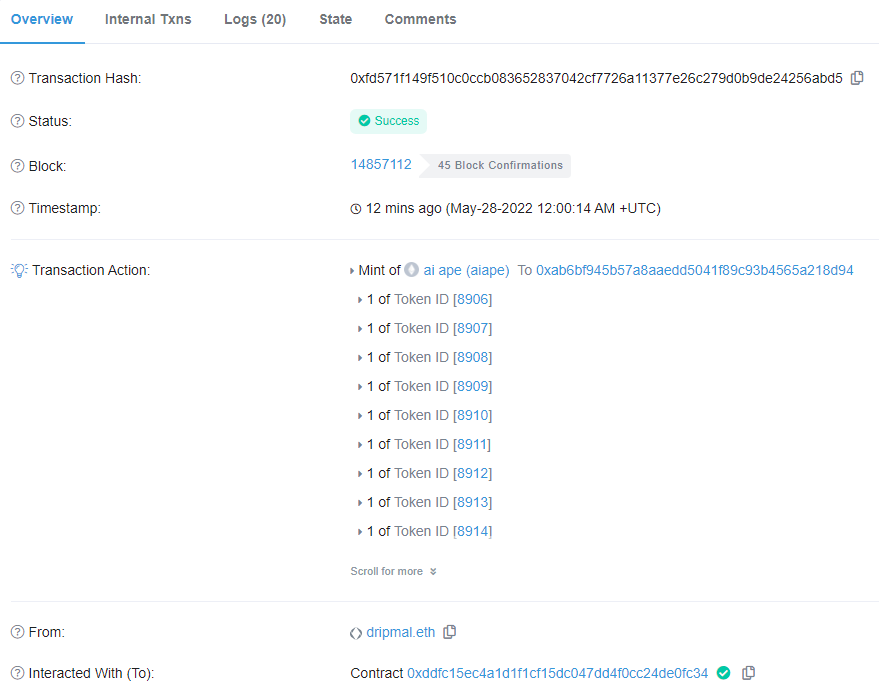Expand the Mint transaction action row

(352, 269)
